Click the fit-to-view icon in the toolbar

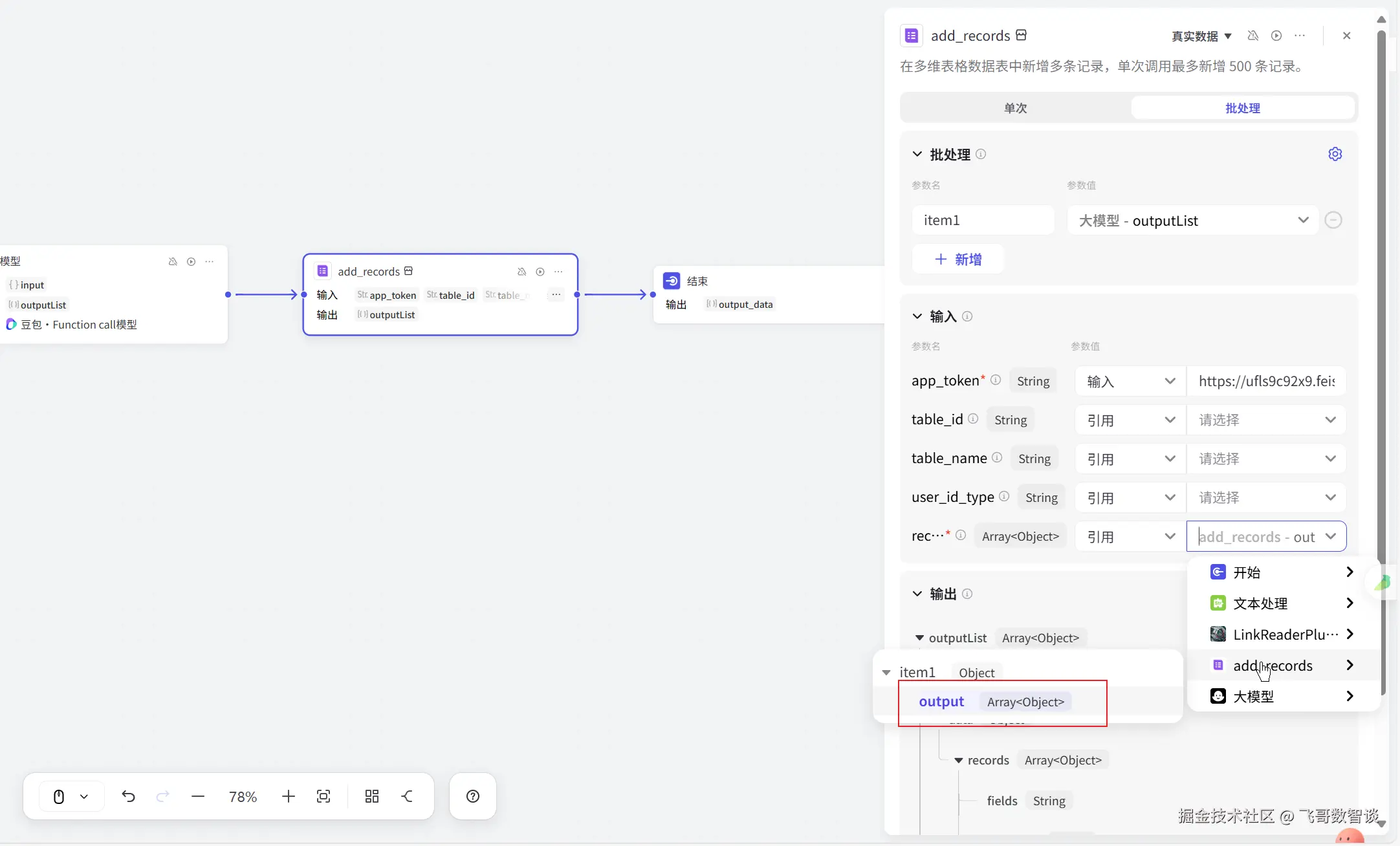[323, 796]
